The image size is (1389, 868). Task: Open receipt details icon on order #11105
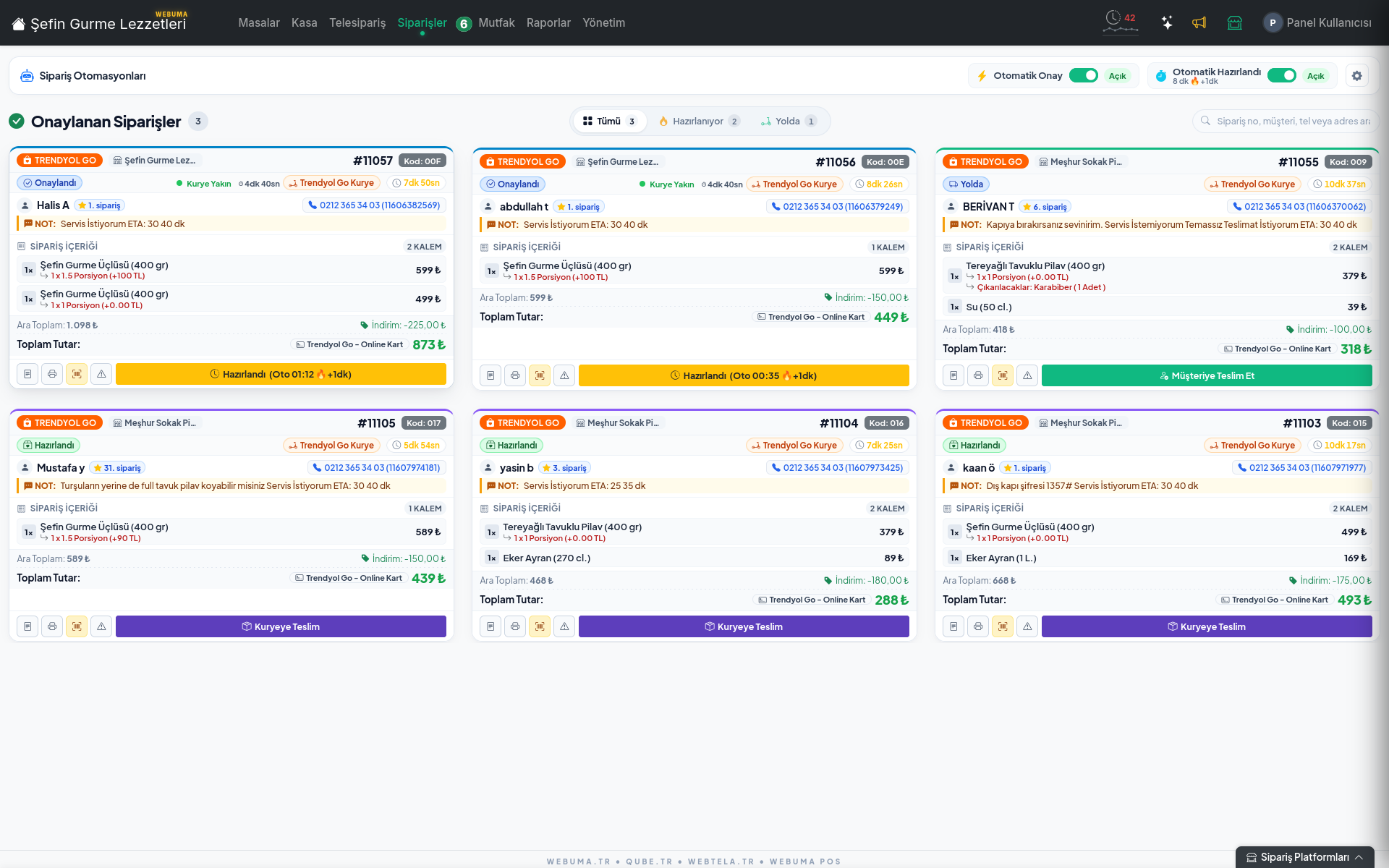[x=27, y=626]
